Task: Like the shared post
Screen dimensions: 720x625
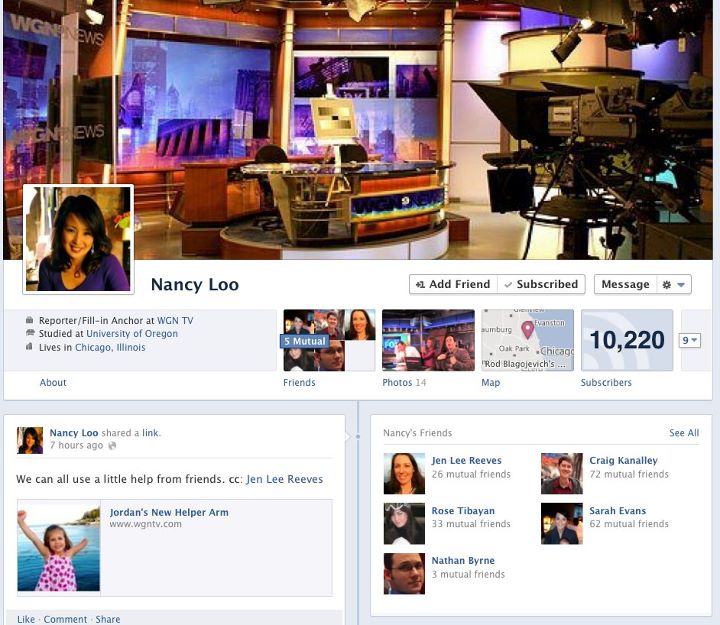Action: click(x=26, y=619)
